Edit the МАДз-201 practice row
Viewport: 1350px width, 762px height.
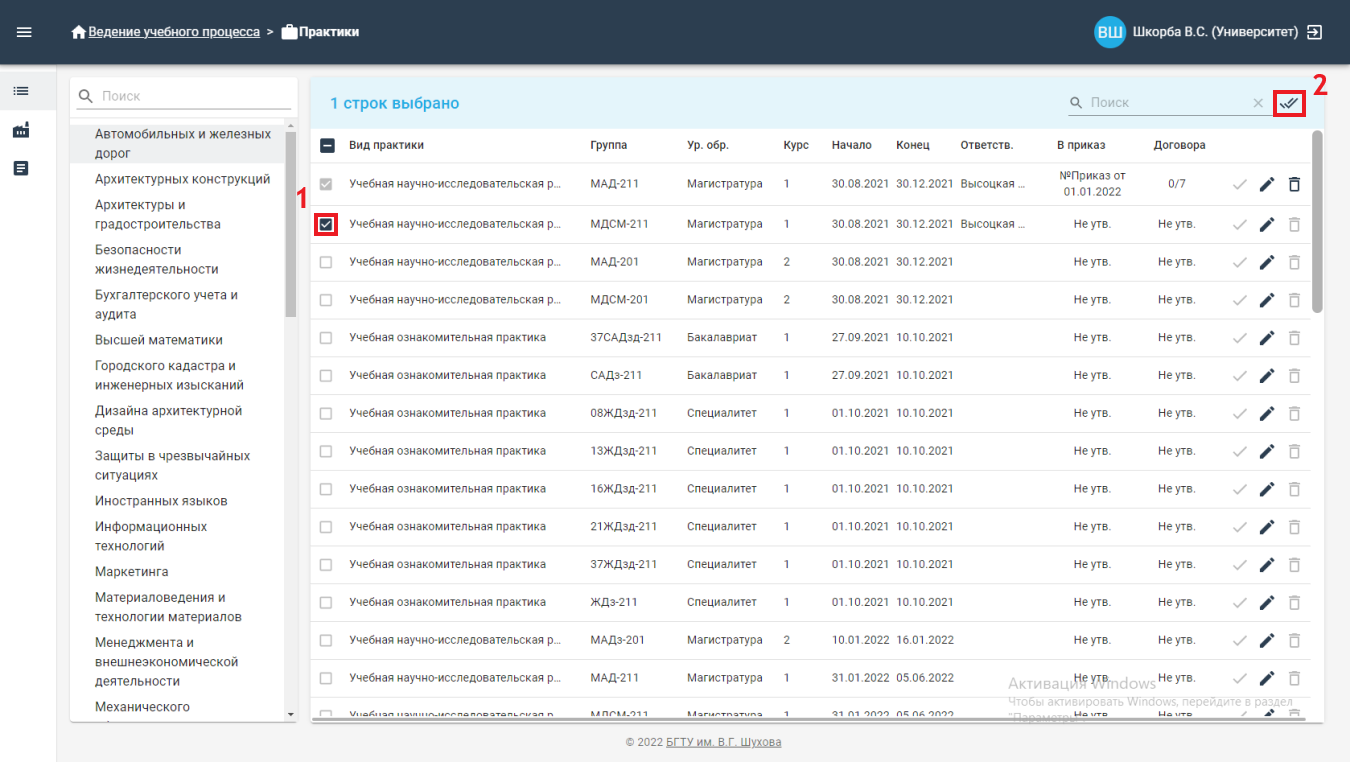[x=1267, y=640]
